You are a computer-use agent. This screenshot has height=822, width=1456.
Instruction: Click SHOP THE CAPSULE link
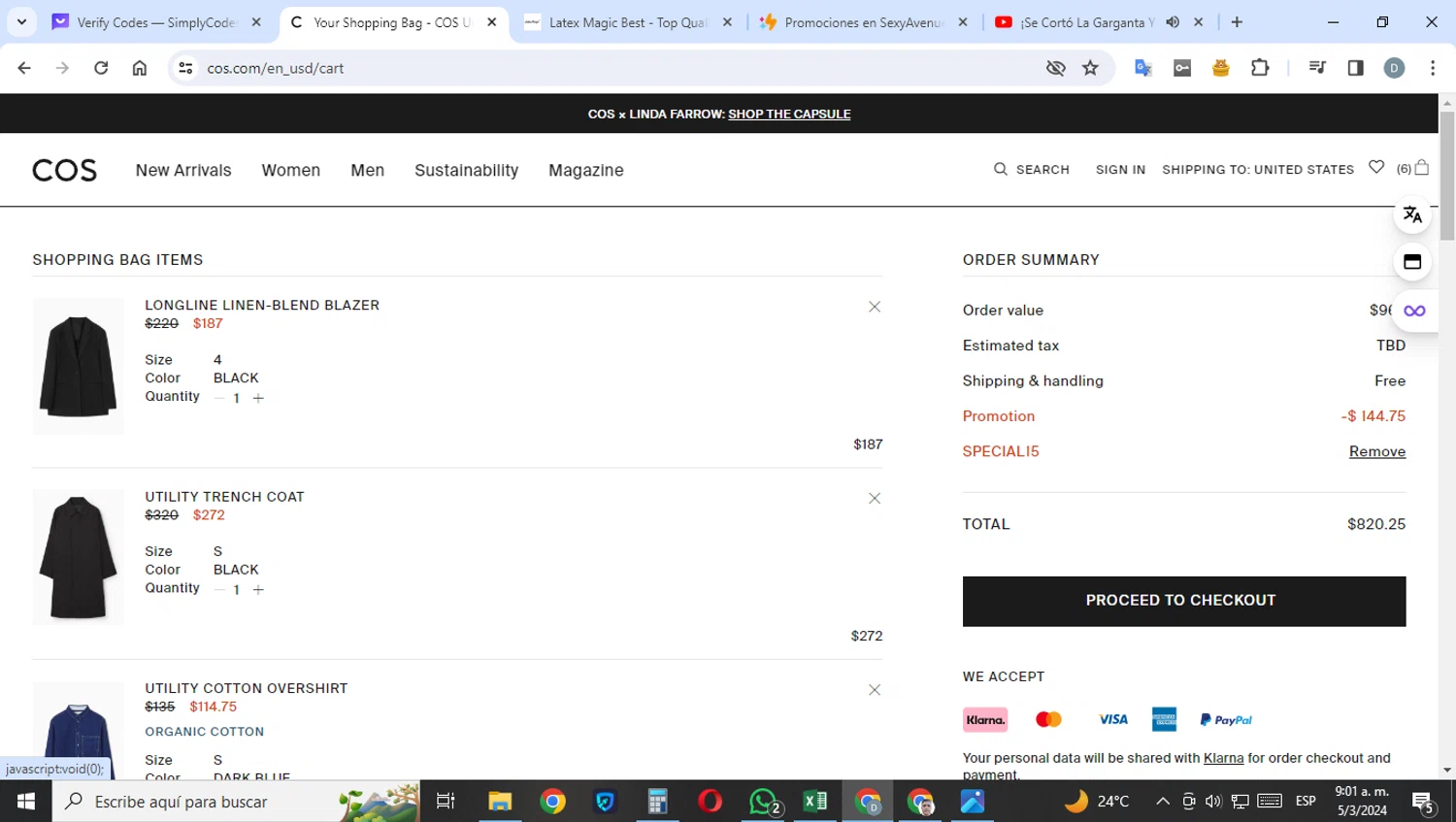point(789,115)
